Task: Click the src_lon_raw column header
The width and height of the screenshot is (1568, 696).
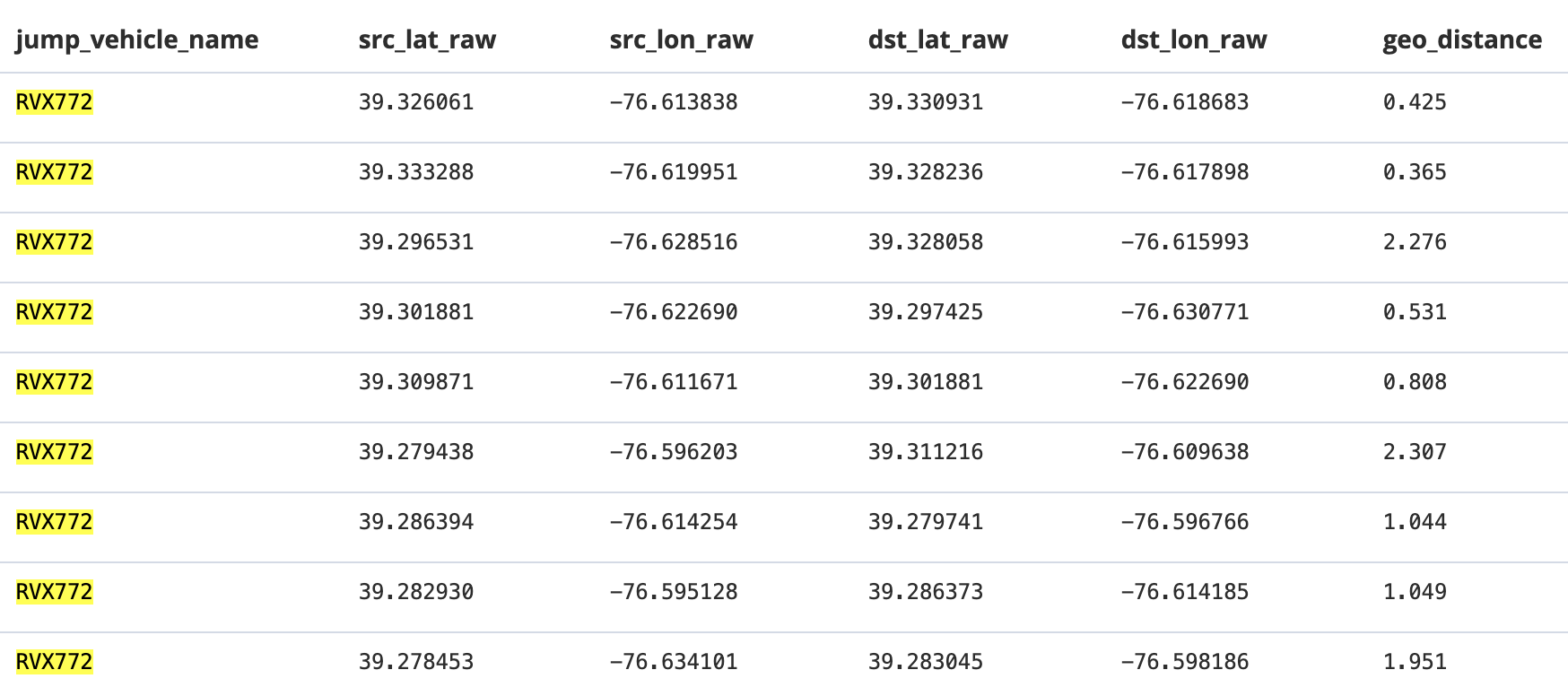Action: click(681, 40)
